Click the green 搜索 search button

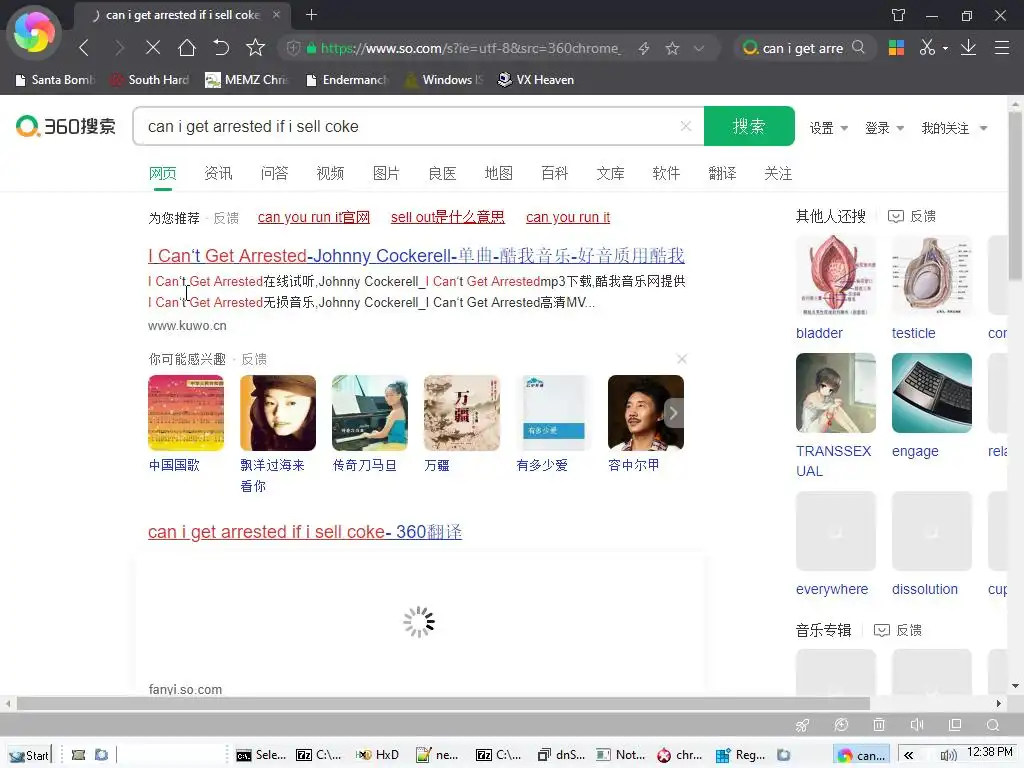[749, 126]
